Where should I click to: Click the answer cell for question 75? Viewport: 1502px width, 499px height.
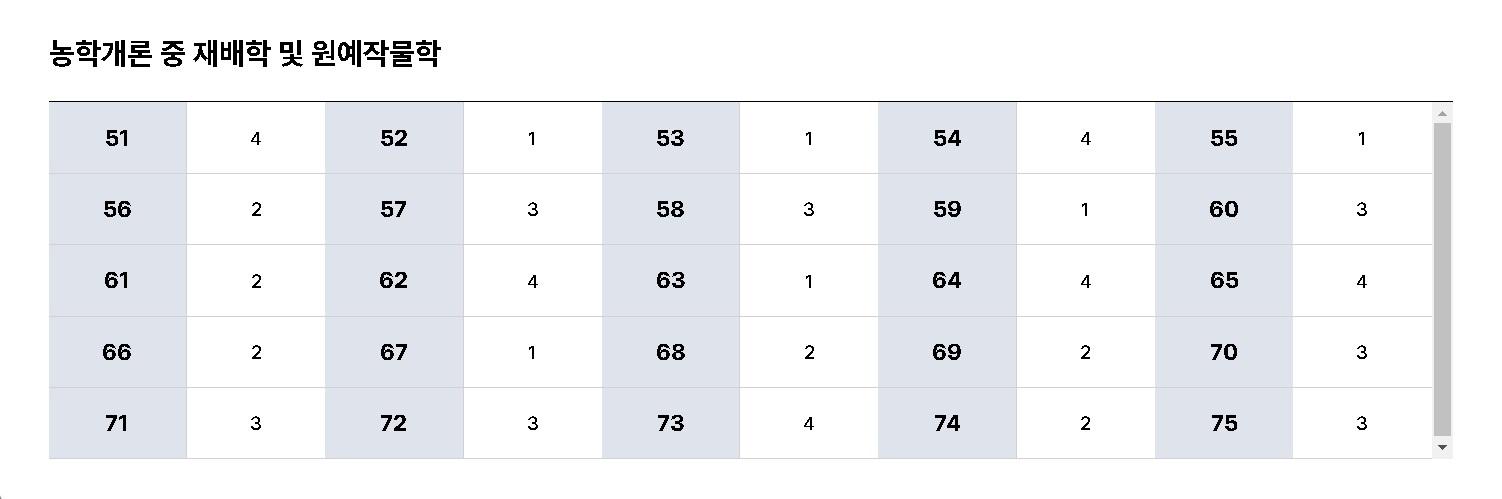pos(1362,423)
